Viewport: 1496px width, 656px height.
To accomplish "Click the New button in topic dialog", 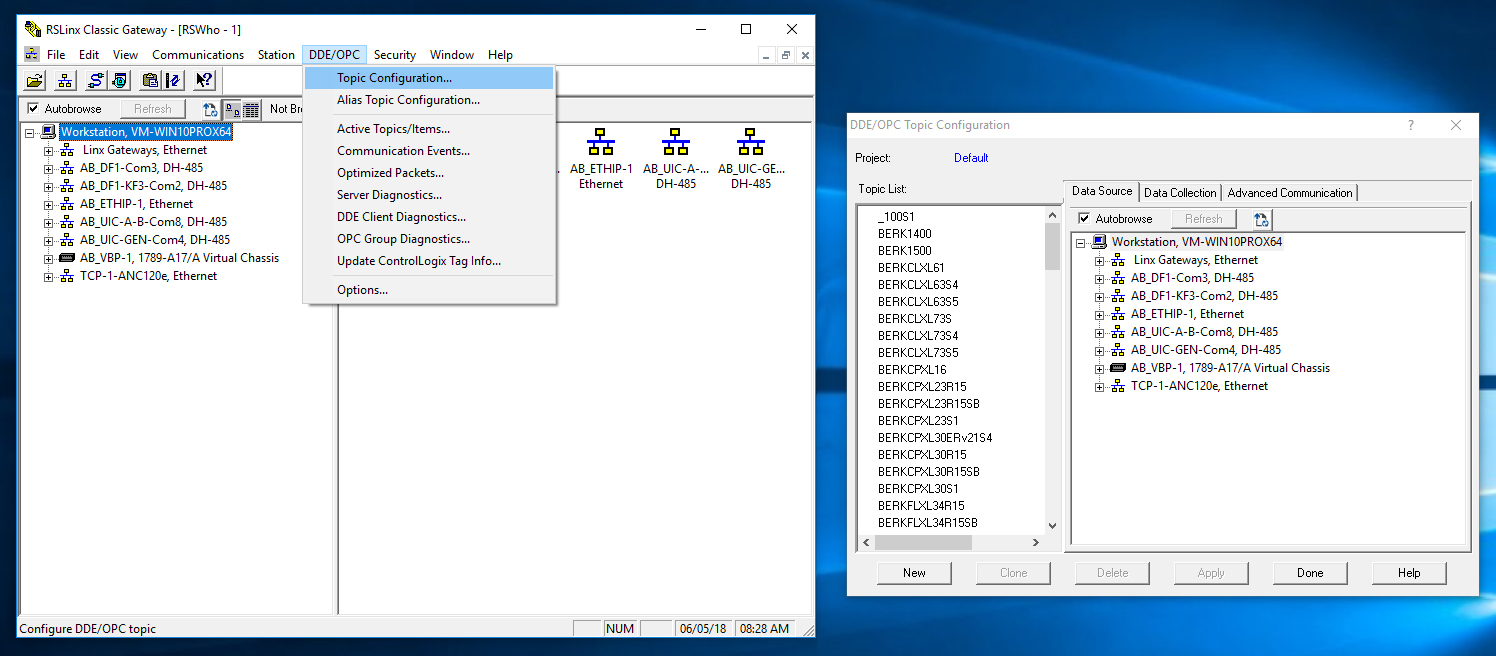I will click(x=914, y=573).
